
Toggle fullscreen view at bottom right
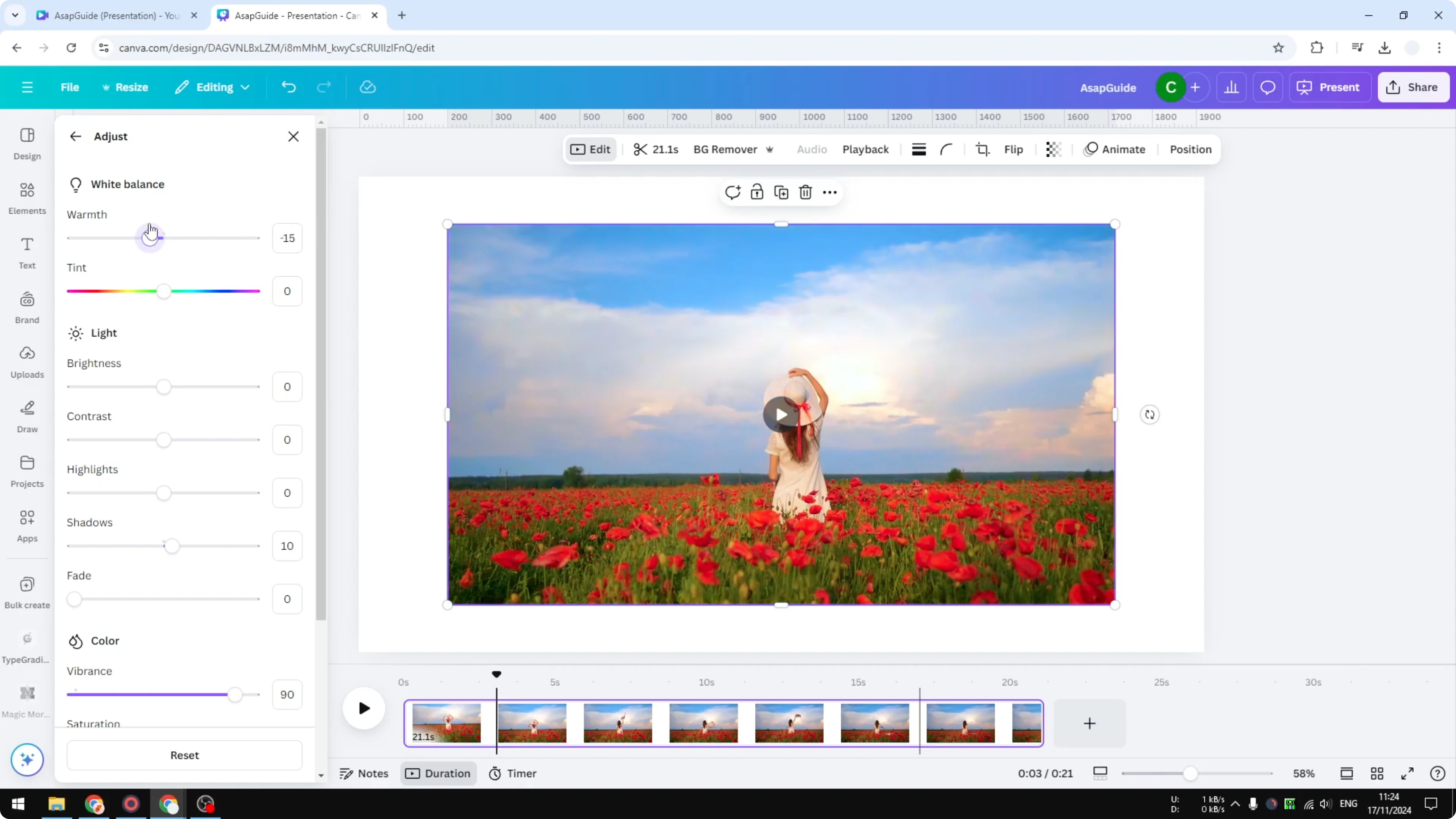point(1407,773)
